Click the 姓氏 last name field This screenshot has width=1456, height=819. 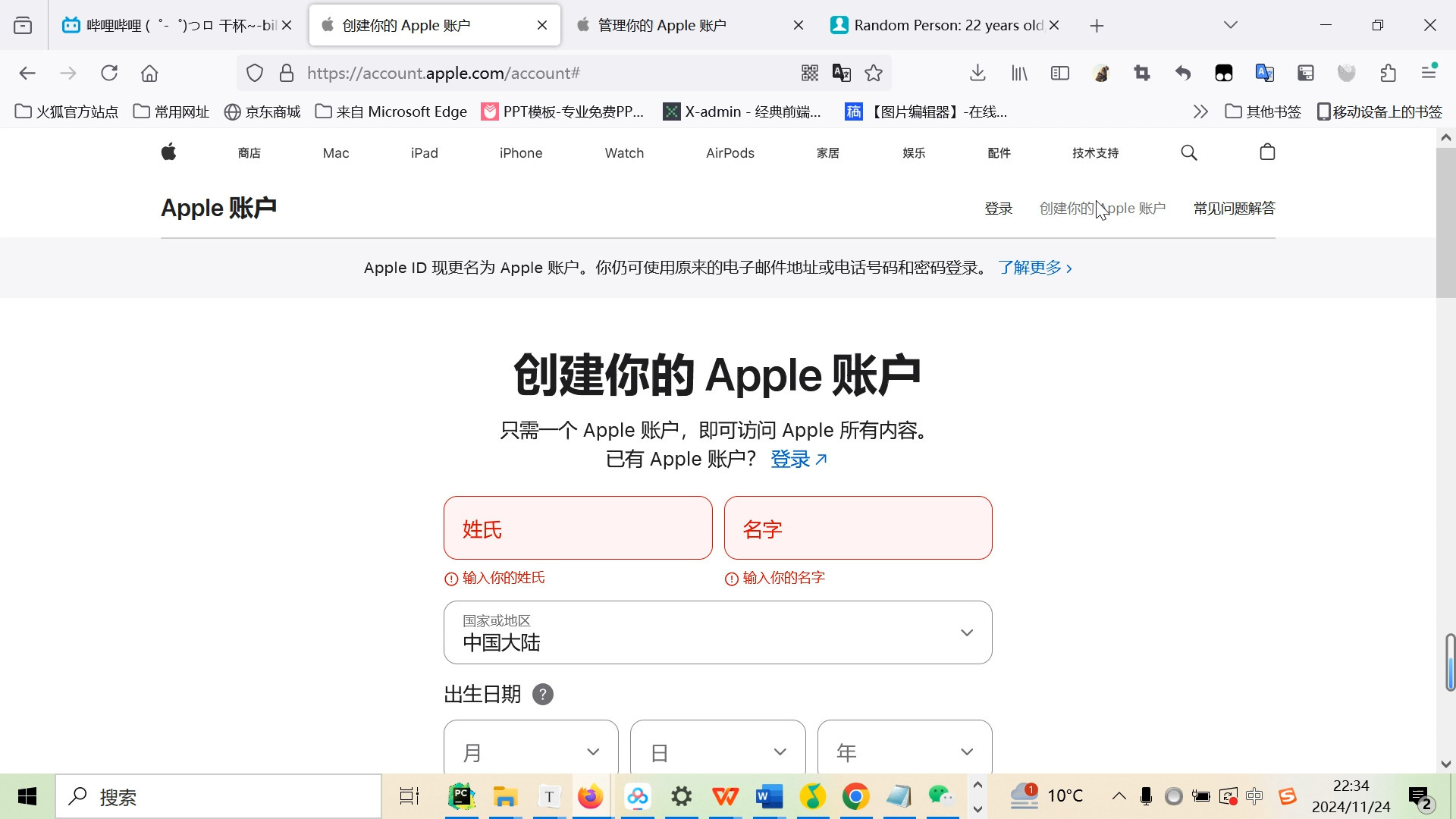[x=577, y=527]
